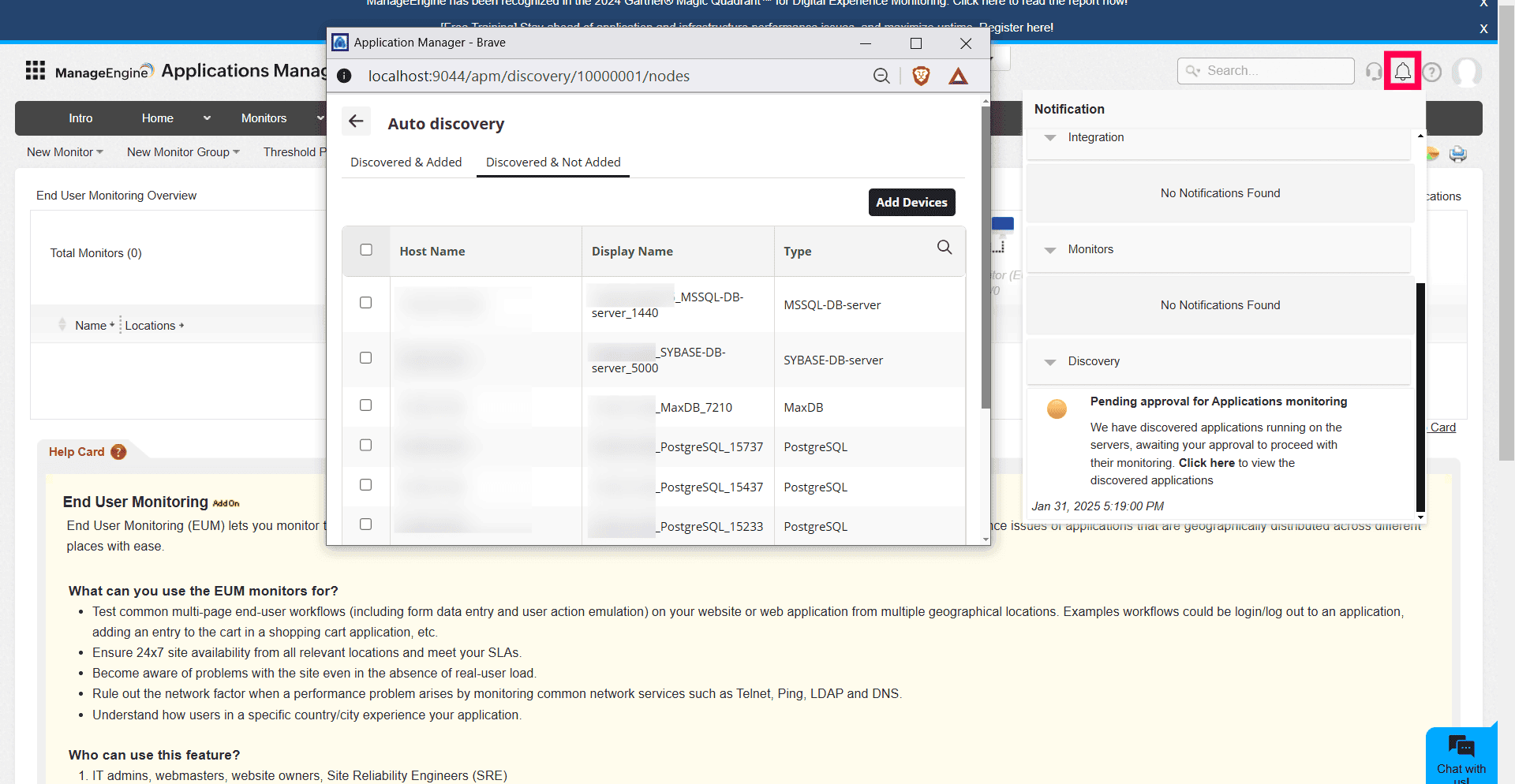This screenshot has height=784, width=1515.
Task: Expand the Home menu dropdown arrow
Action: click(x=207, y=118)
